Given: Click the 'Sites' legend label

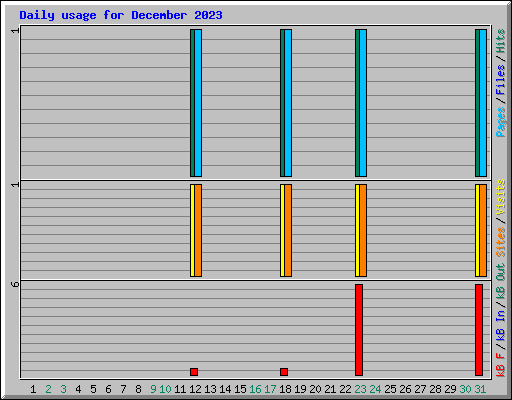Looking at the screenshot, I should 500,242.
